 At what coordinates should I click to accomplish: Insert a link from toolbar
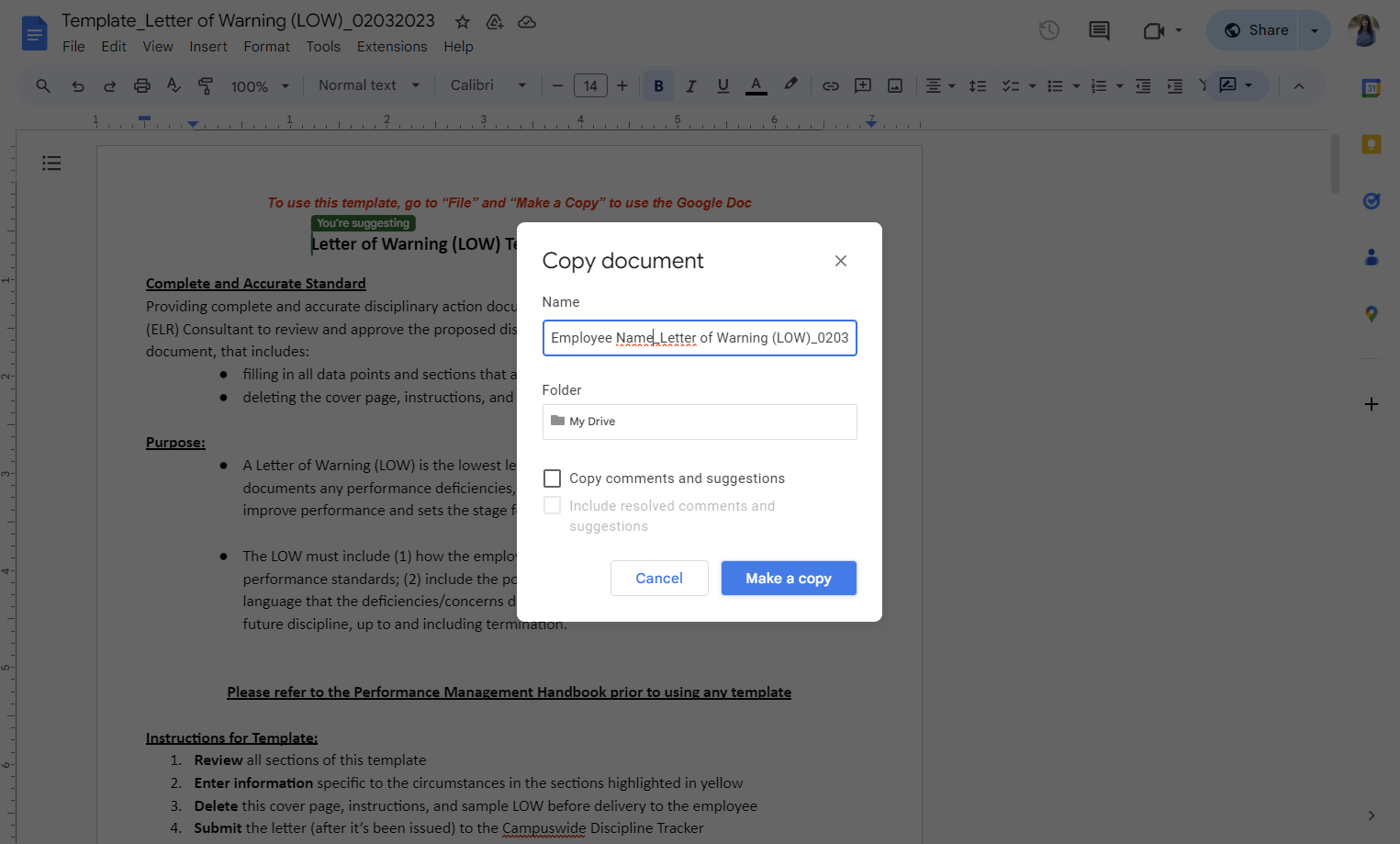tap(831, 85)
